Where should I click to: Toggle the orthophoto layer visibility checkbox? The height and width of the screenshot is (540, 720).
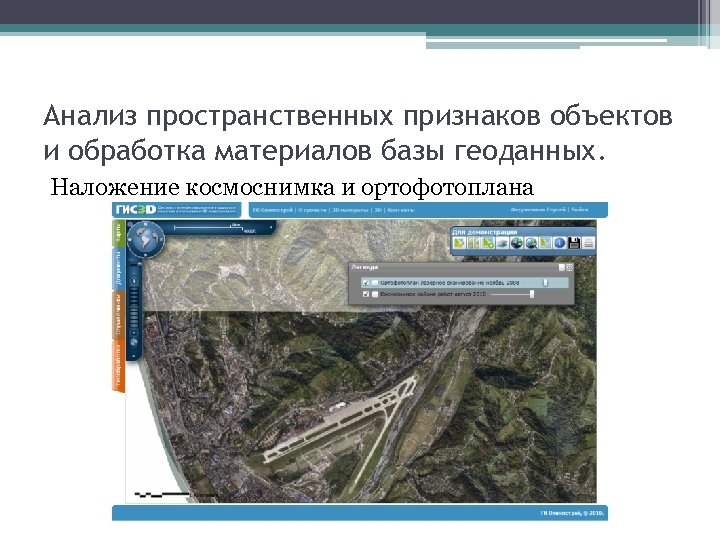366,283
